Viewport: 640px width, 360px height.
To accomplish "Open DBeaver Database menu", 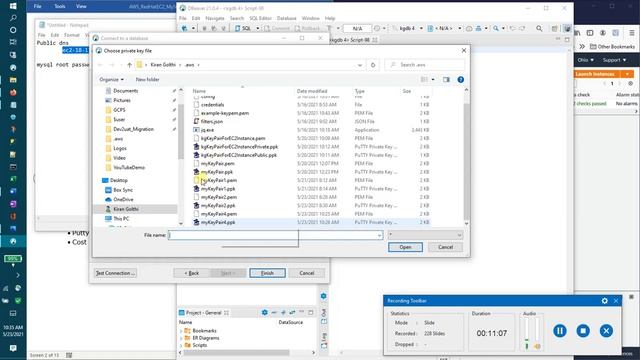I will click(x=287, y=18).
